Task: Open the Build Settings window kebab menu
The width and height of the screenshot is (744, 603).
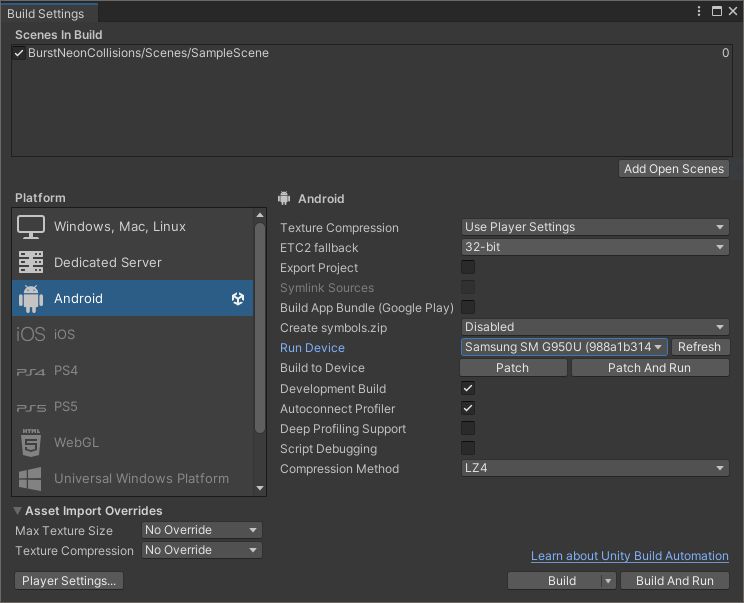Action: (699, 11)
